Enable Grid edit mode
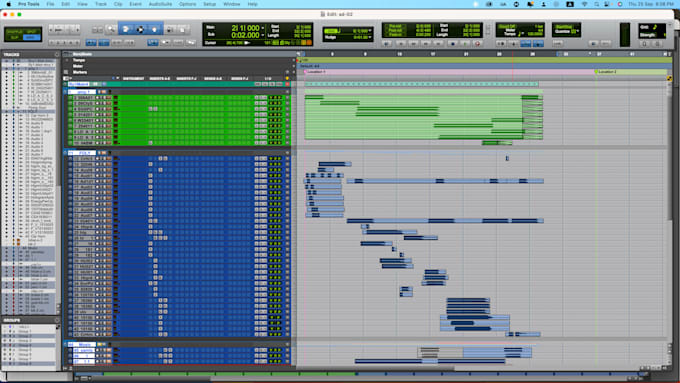This screenshot has width=680, height=383. coord(32,37)
